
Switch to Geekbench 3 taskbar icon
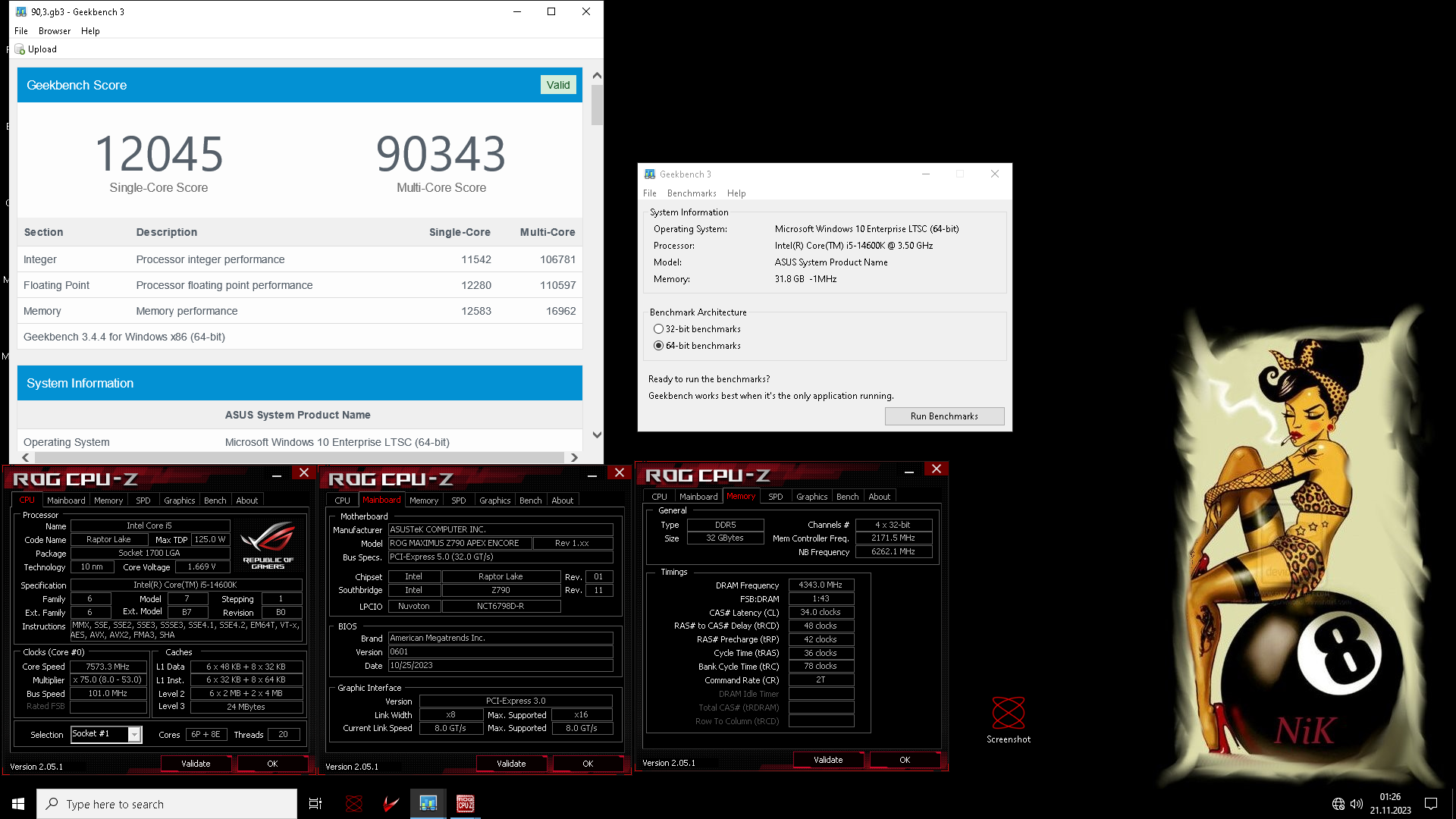[x=428, y=804]
